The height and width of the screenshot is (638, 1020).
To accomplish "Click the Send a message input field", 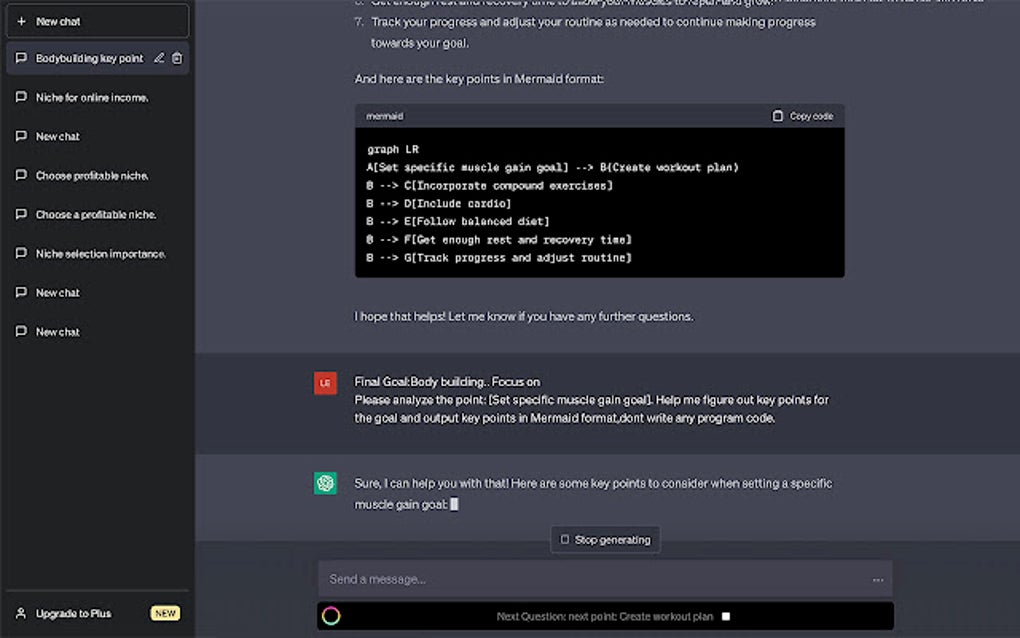I will pyautogui.click(x=590, y=579).
